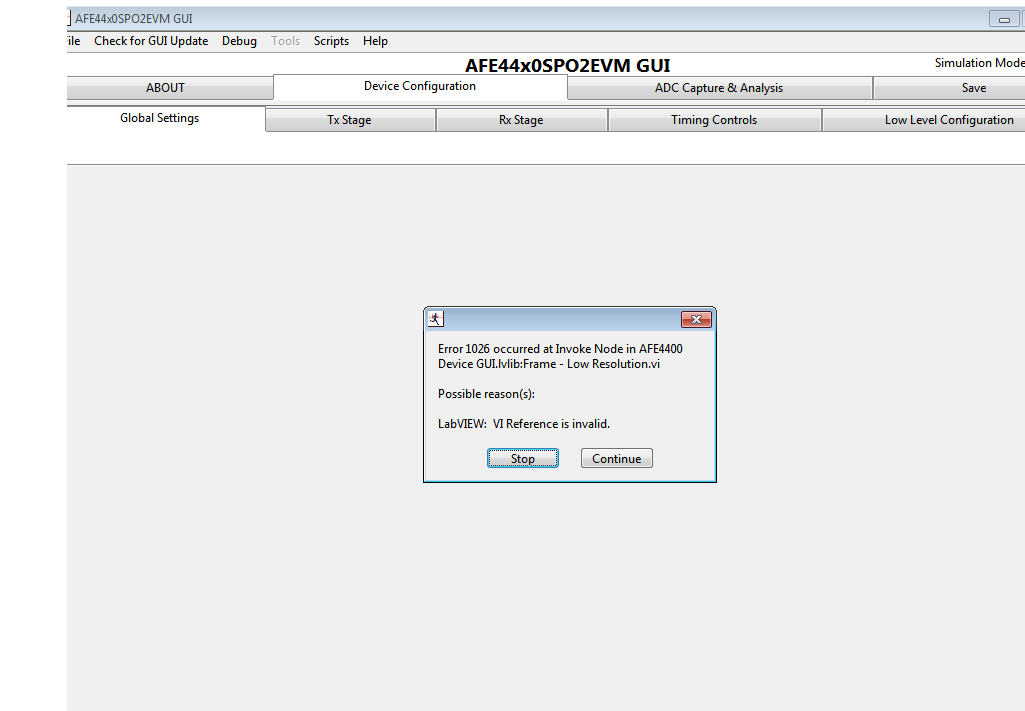The height and width of the screenshot is (711, 1025).
Task: Close the Error 1026 dialog
Action: click(696, 319)
